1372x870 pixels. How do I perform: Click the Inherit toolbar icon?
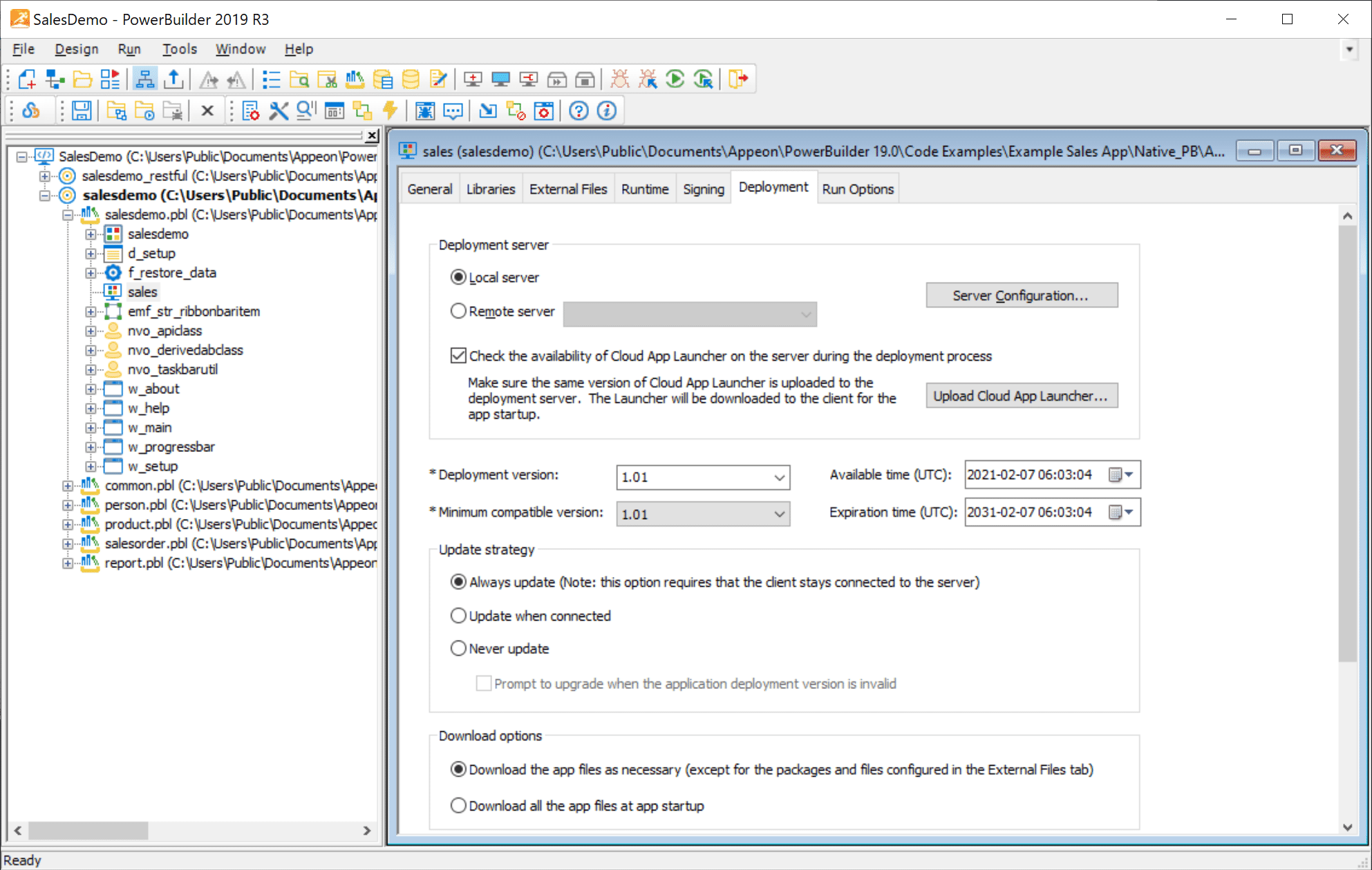coord(55,79)
